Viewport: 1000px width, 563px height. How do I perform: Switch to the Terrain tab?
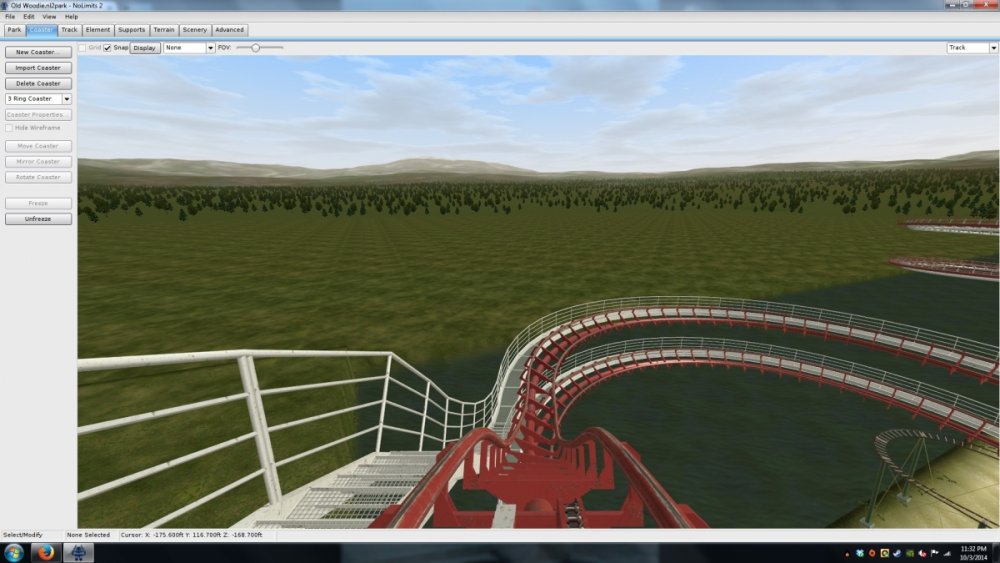tap(164, 30)
